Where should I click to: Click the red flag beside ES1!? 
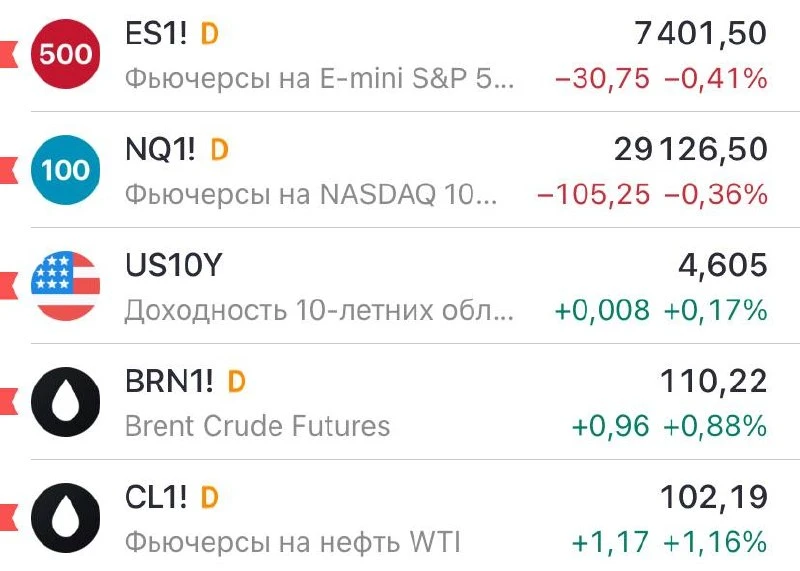(9, 55)
